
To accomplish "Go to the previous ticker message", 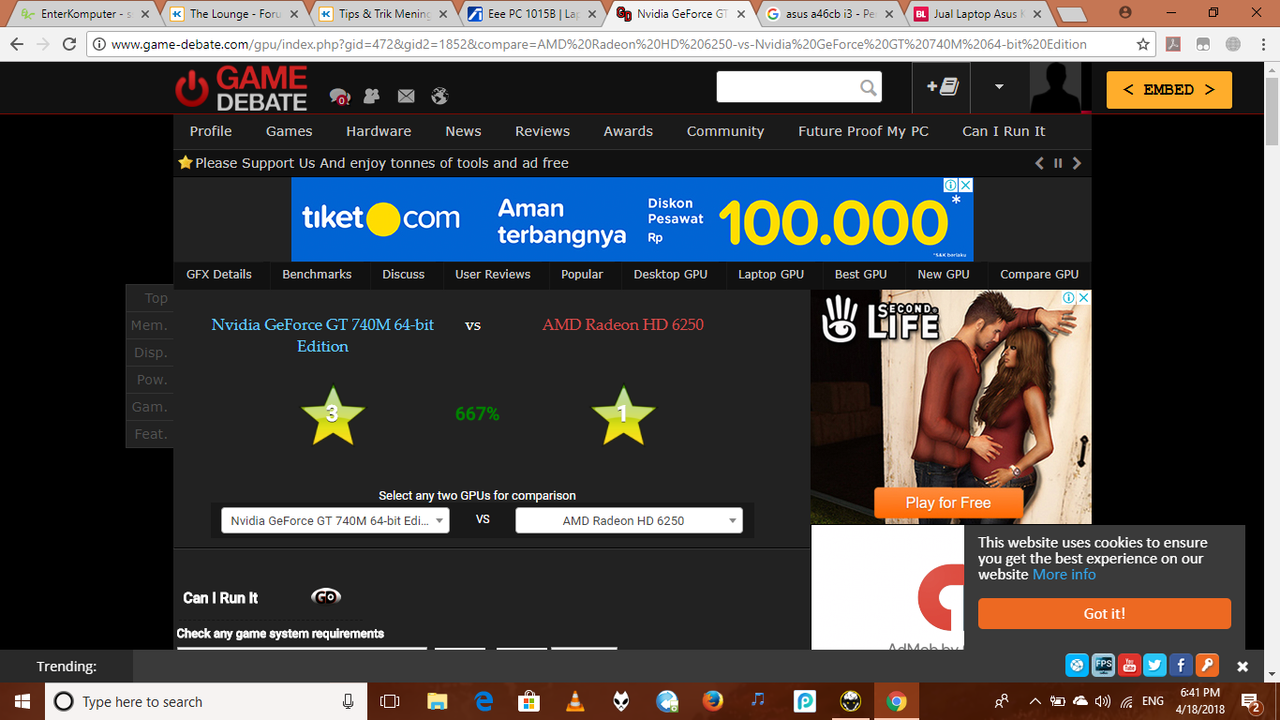I will point(1040,163).
